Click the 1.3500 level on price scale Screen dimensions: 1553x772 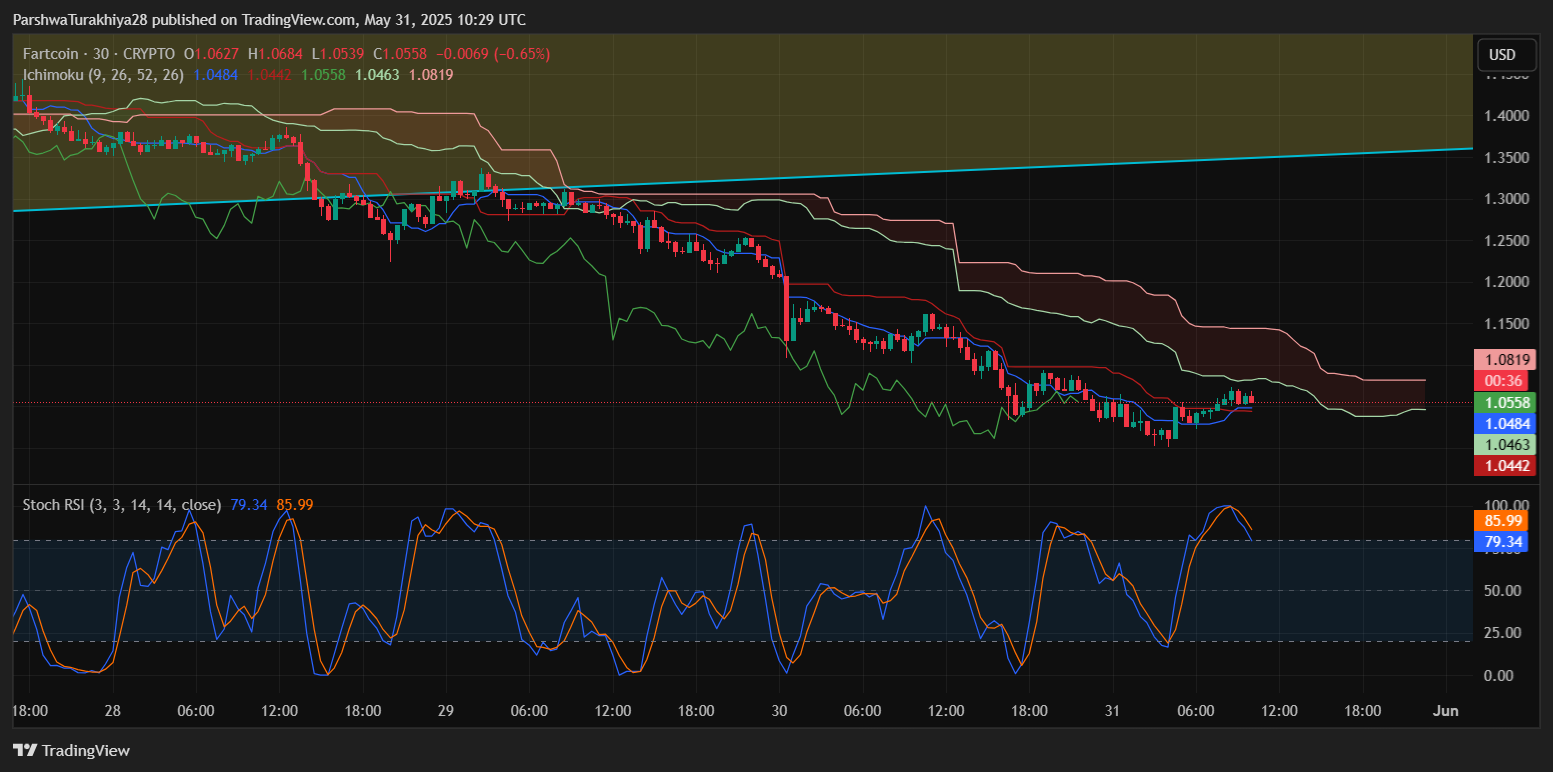coord(1508,158)
